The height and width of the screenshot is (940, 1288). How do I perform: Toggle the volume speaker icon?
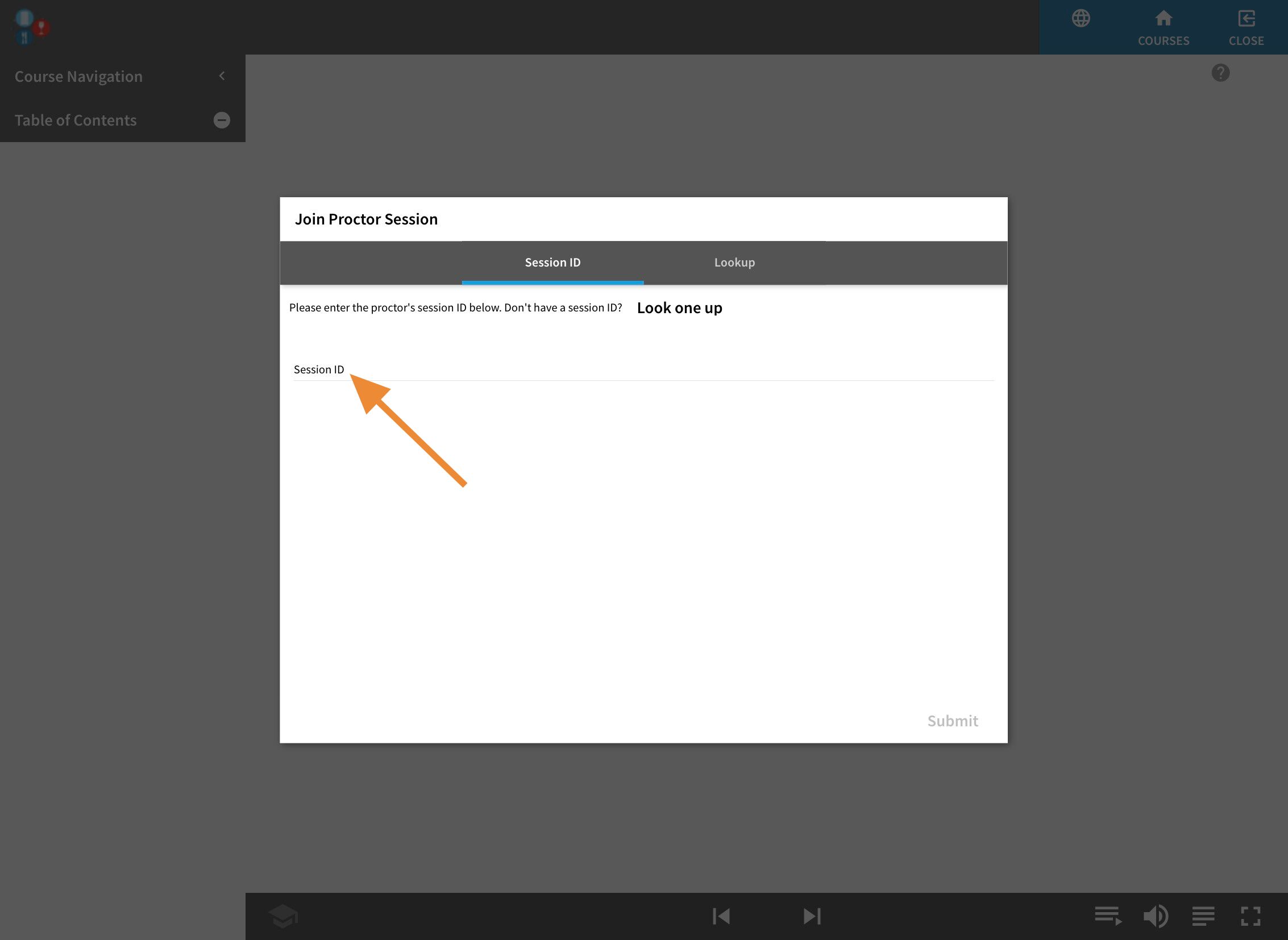[1156, 916]
